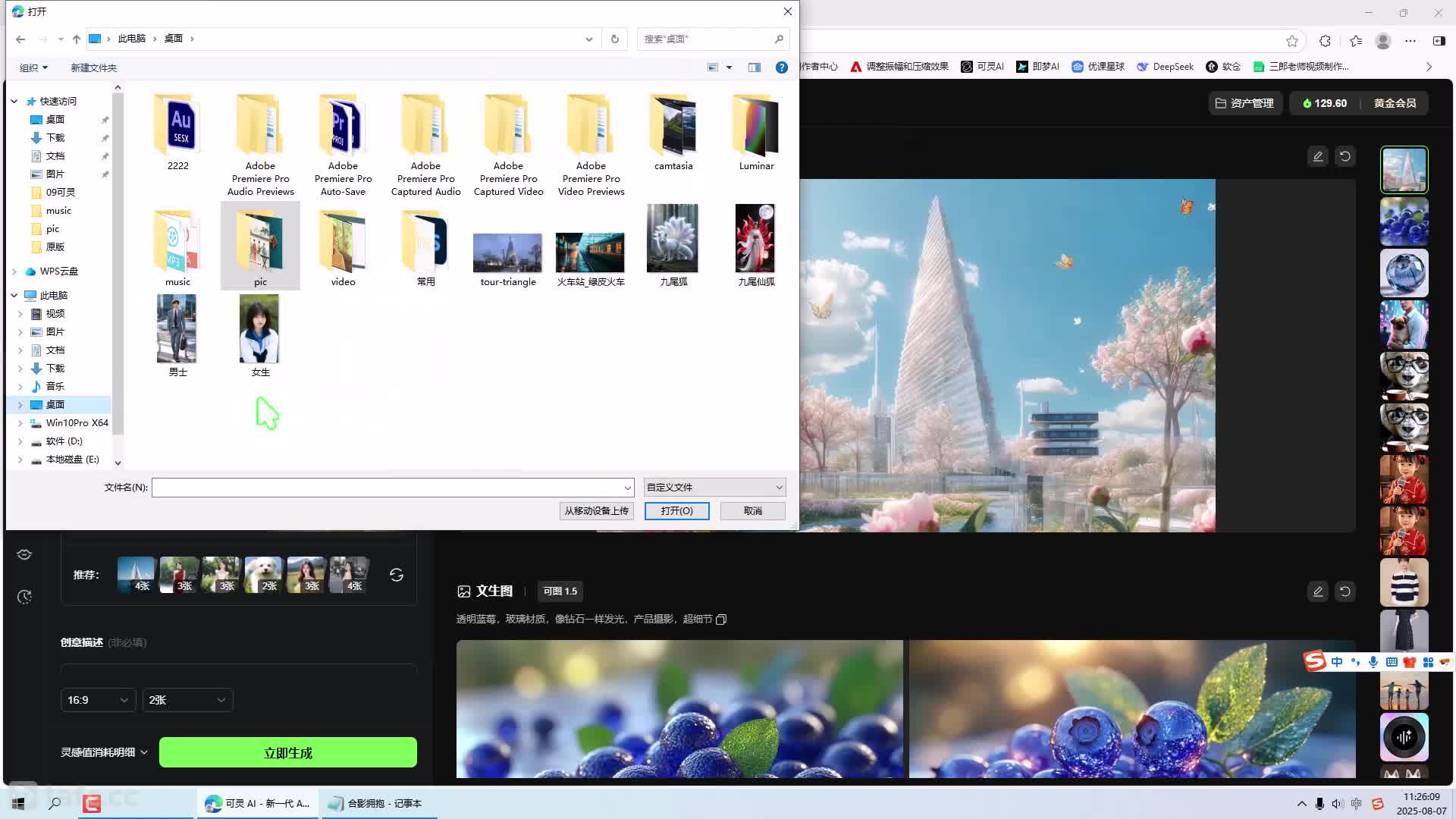The image size is (1456, 819).
Task: Click the eye icon in left sidebar
Action: point(24,554)
